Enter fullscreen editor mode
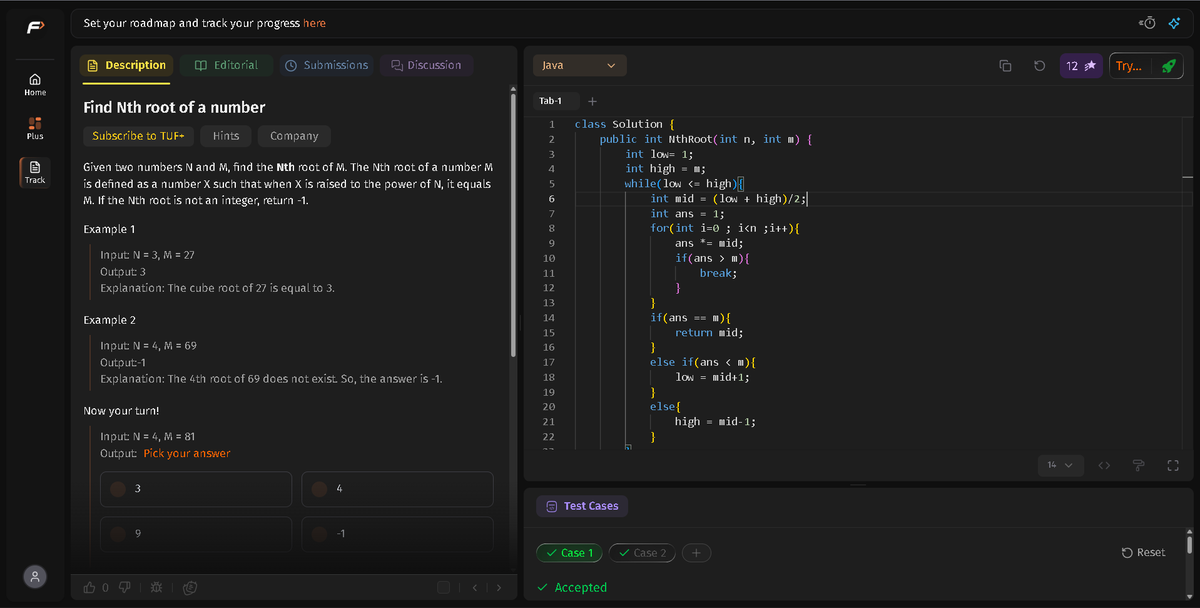The width and height of the screenshot is (1200, 608). point(1173,465)
